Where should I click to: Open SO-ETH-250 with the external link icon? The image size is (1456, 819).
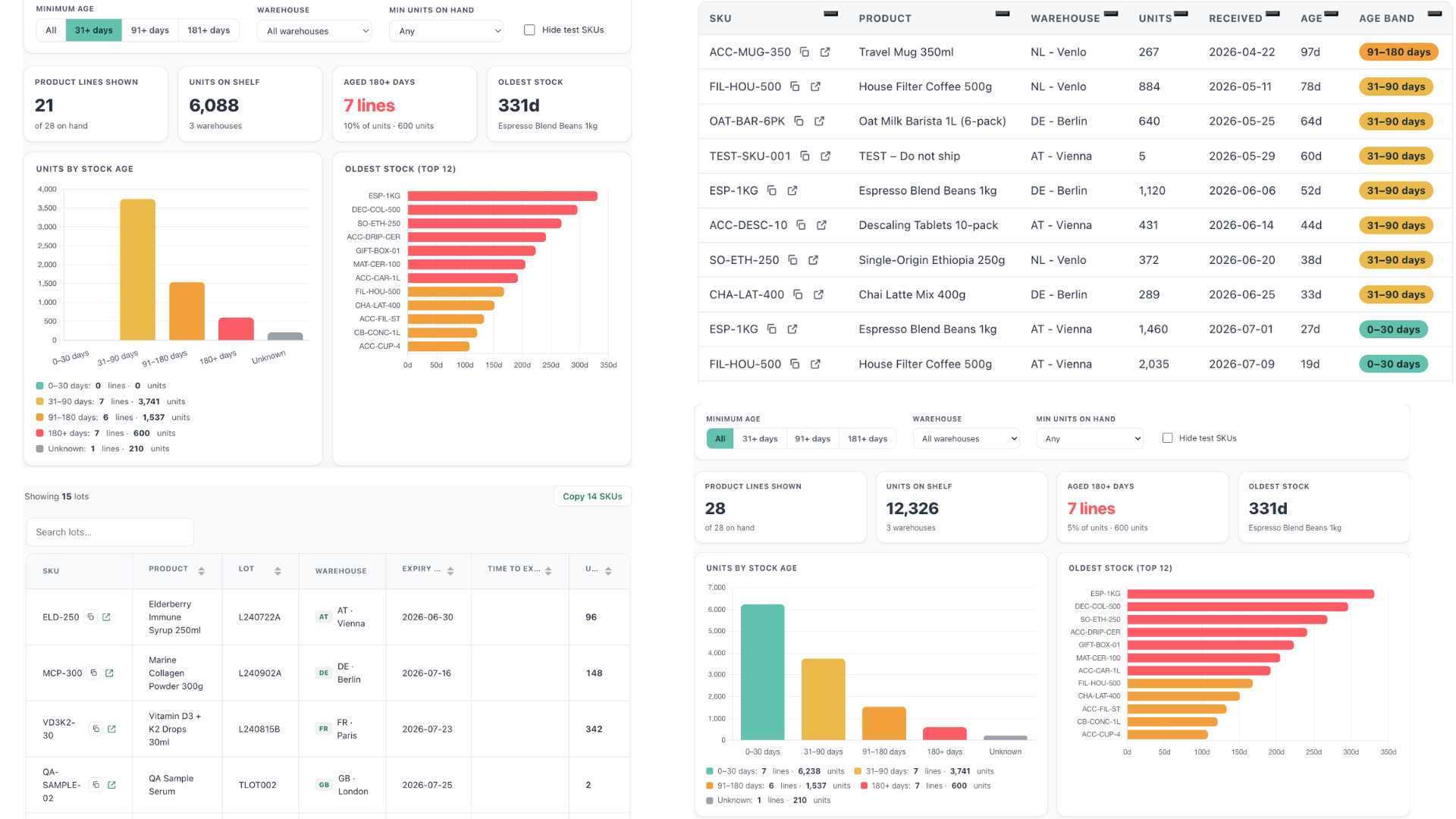813,260
